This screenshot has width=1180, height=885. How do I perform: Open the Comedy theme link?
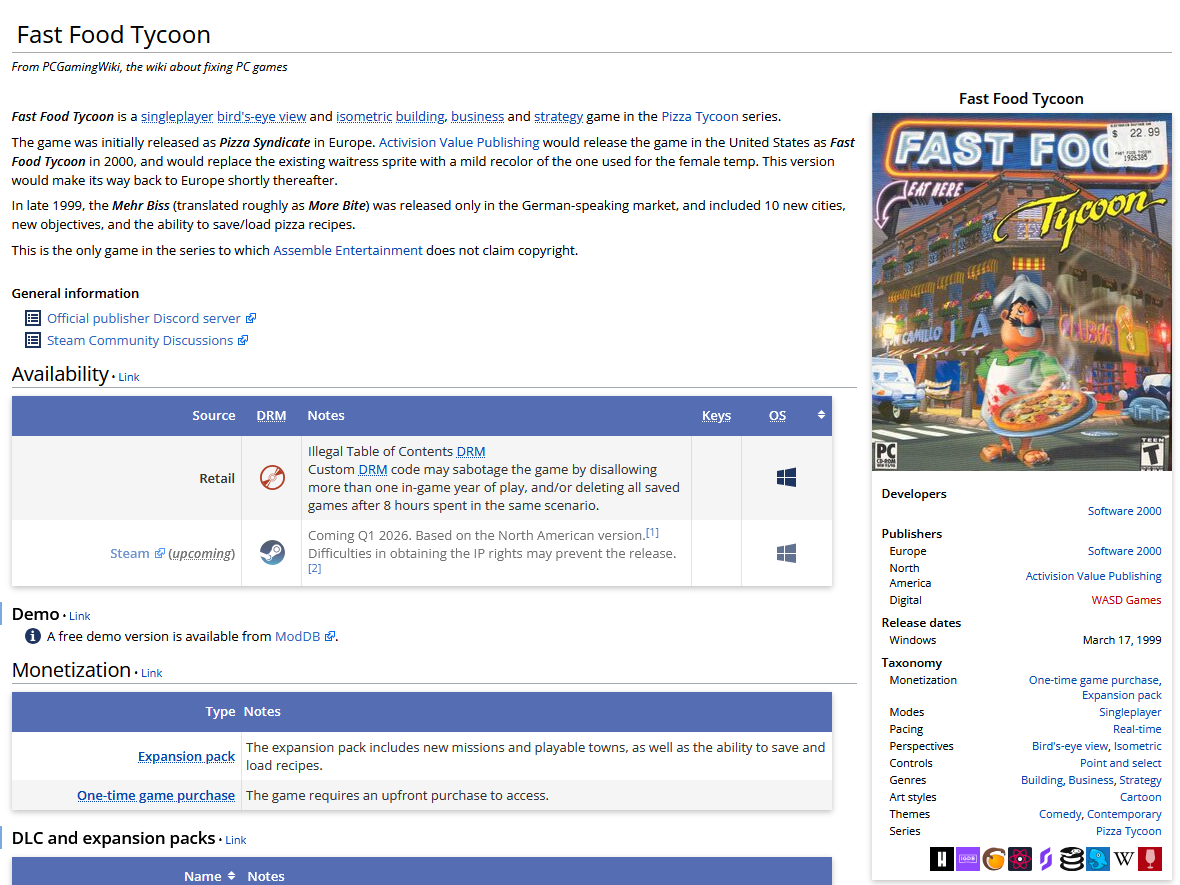(1060, 814)
